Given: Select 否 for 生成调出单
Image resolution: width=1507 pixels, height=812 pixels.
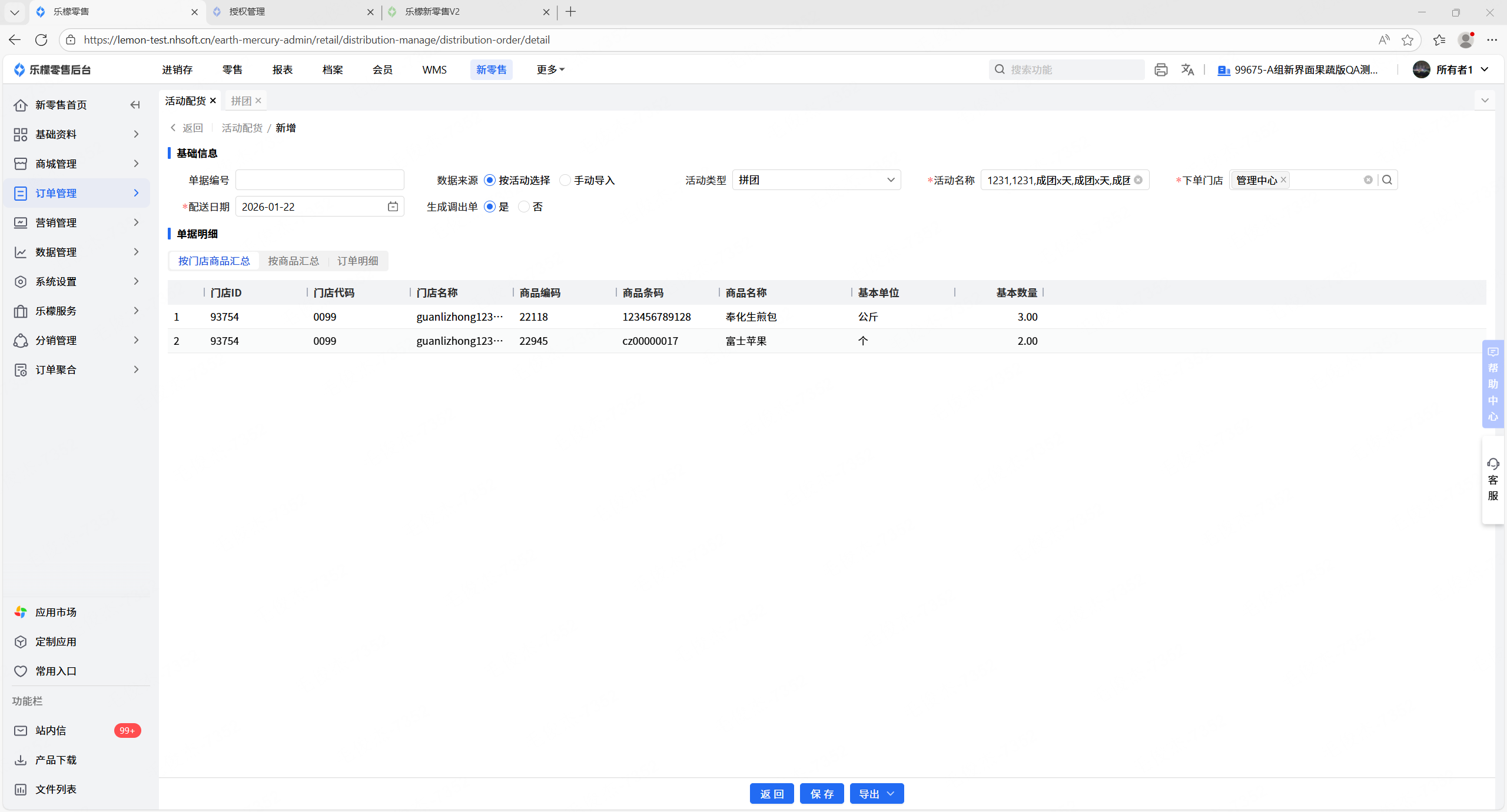Looking at the screenshot, I should click(x=524, y=207).
